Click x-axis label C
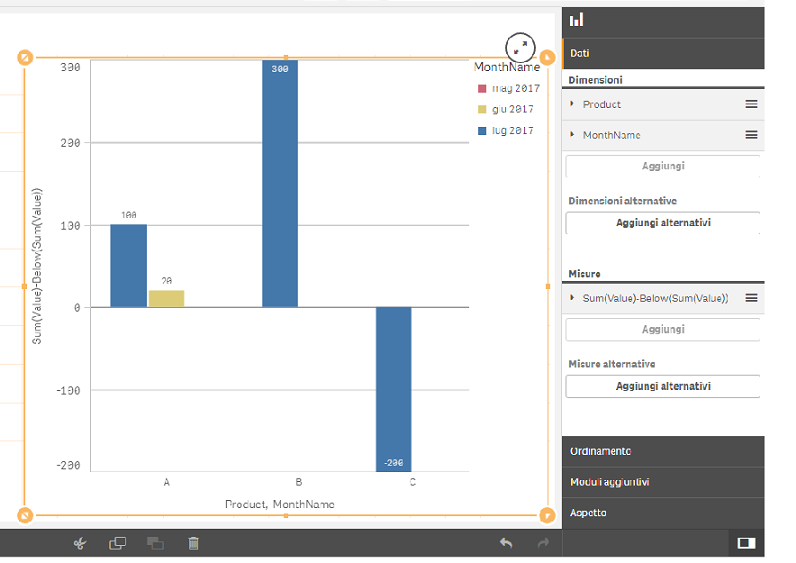This screenshot has width=796, height=563. point(413,482)
